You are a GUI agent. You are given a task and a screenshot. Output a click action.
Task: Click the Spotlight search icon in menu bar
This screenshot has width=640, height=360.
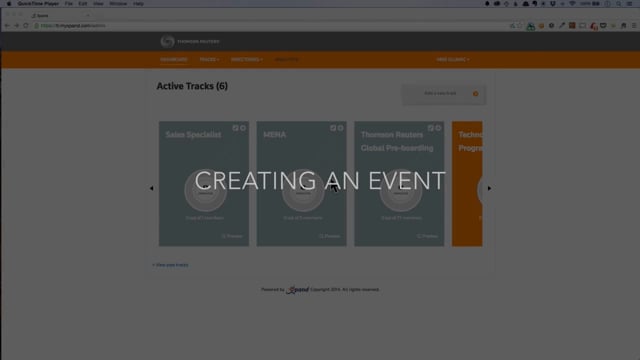tap(619, 4)
